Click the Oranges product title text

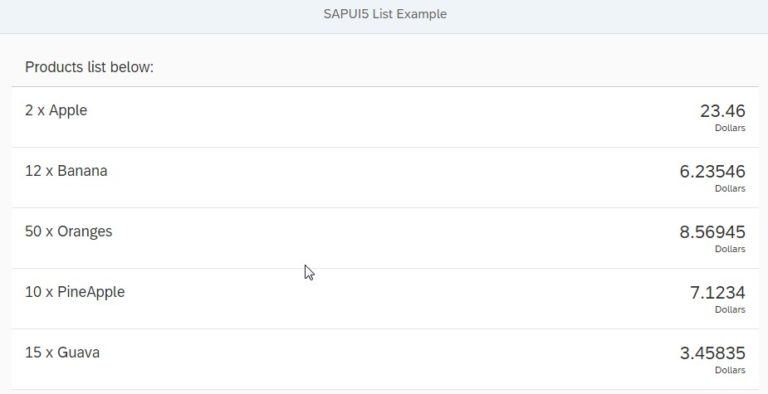click(85, 232)
